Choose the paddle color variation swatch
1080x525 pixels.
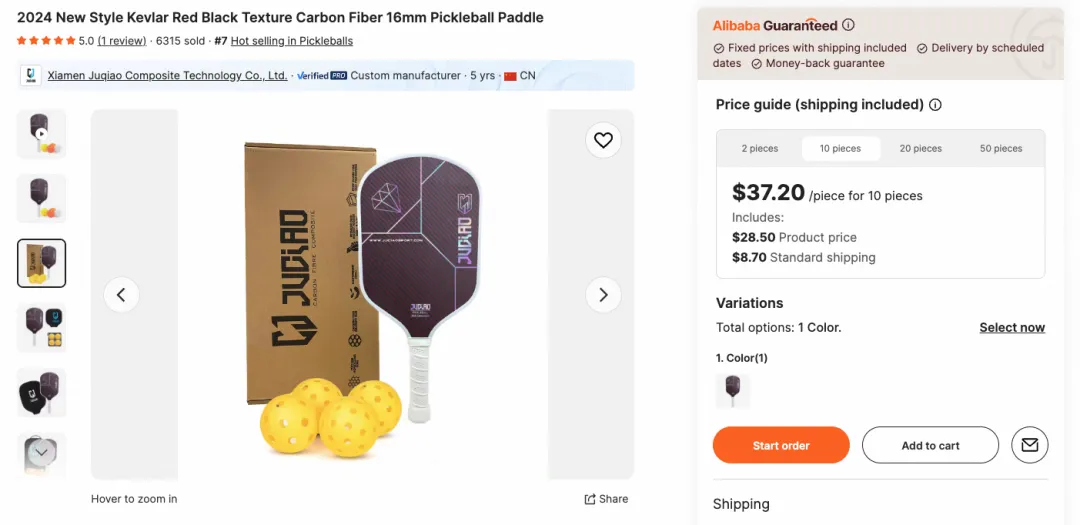(733, 391)
